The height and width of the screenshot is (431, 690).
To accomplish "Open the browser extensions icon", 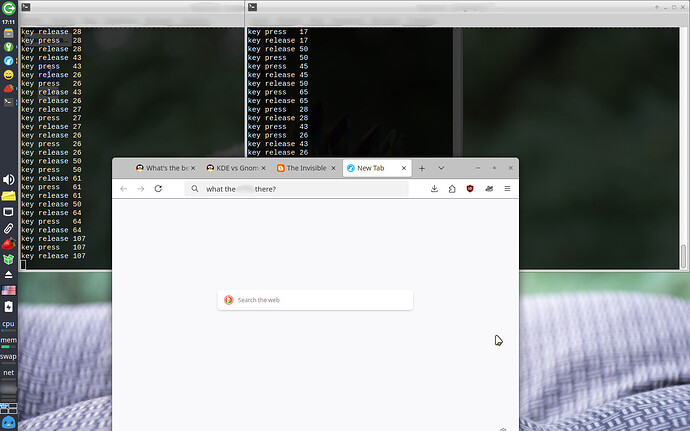I will [x=452, y=189].
